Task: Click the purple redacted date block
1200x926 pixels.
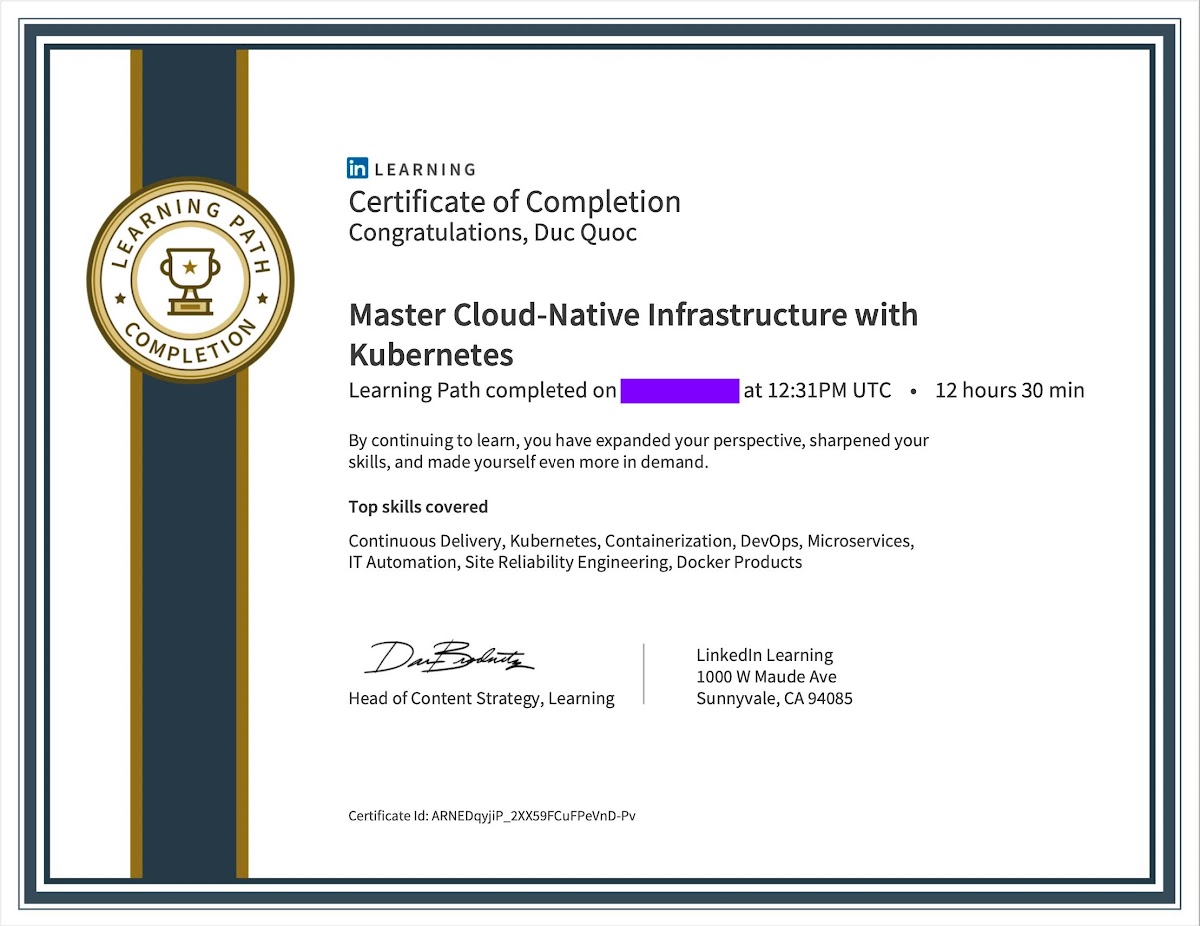Action: tap(679, 390)
